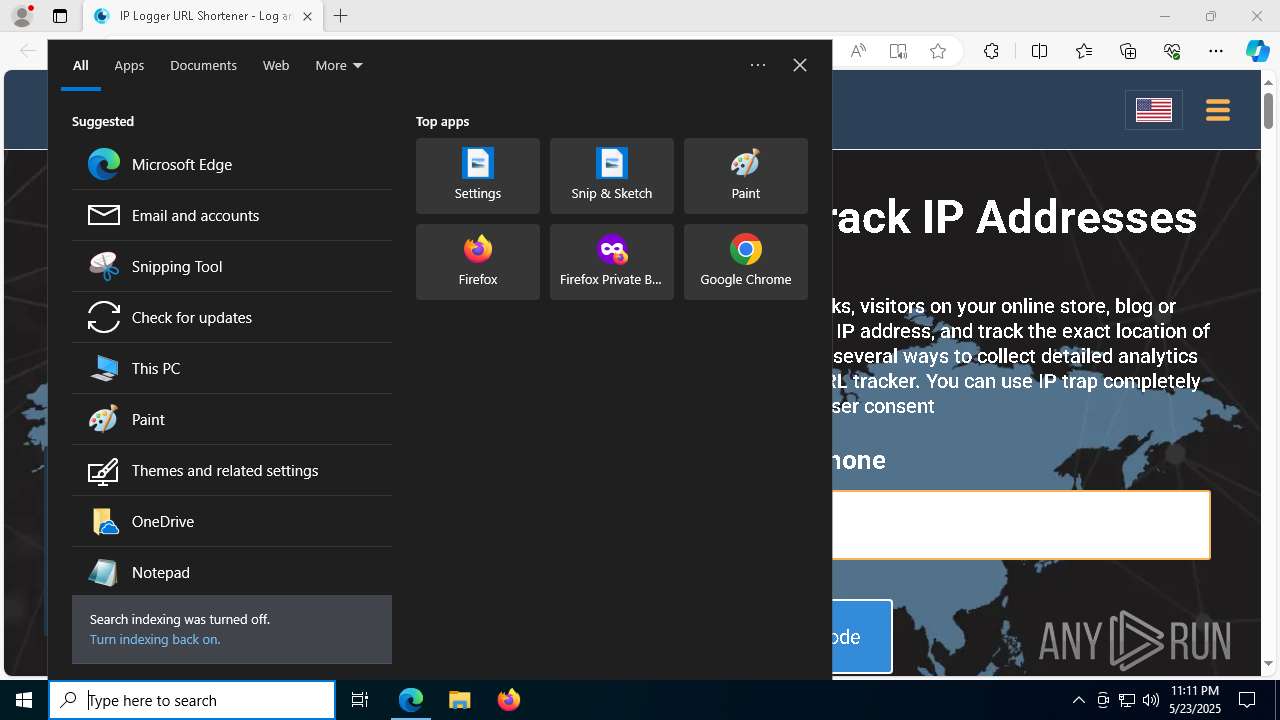1280x720 pixels.
Task: Open a new browser tab
Action: tap(341, 16)
